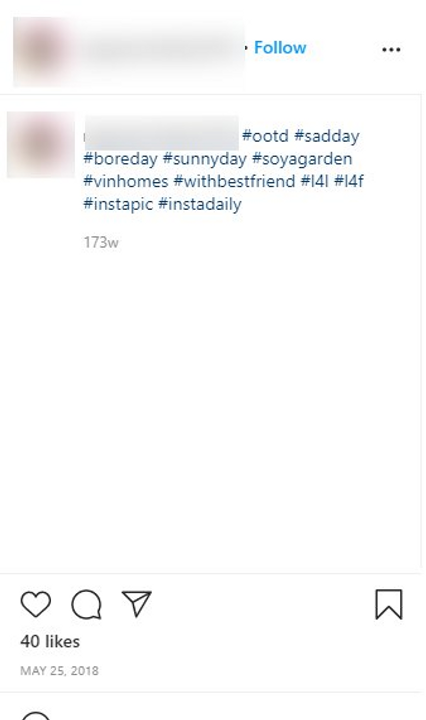View who liked via 40 likes
Screen dimensions: 426x720
tap(50, 641)
